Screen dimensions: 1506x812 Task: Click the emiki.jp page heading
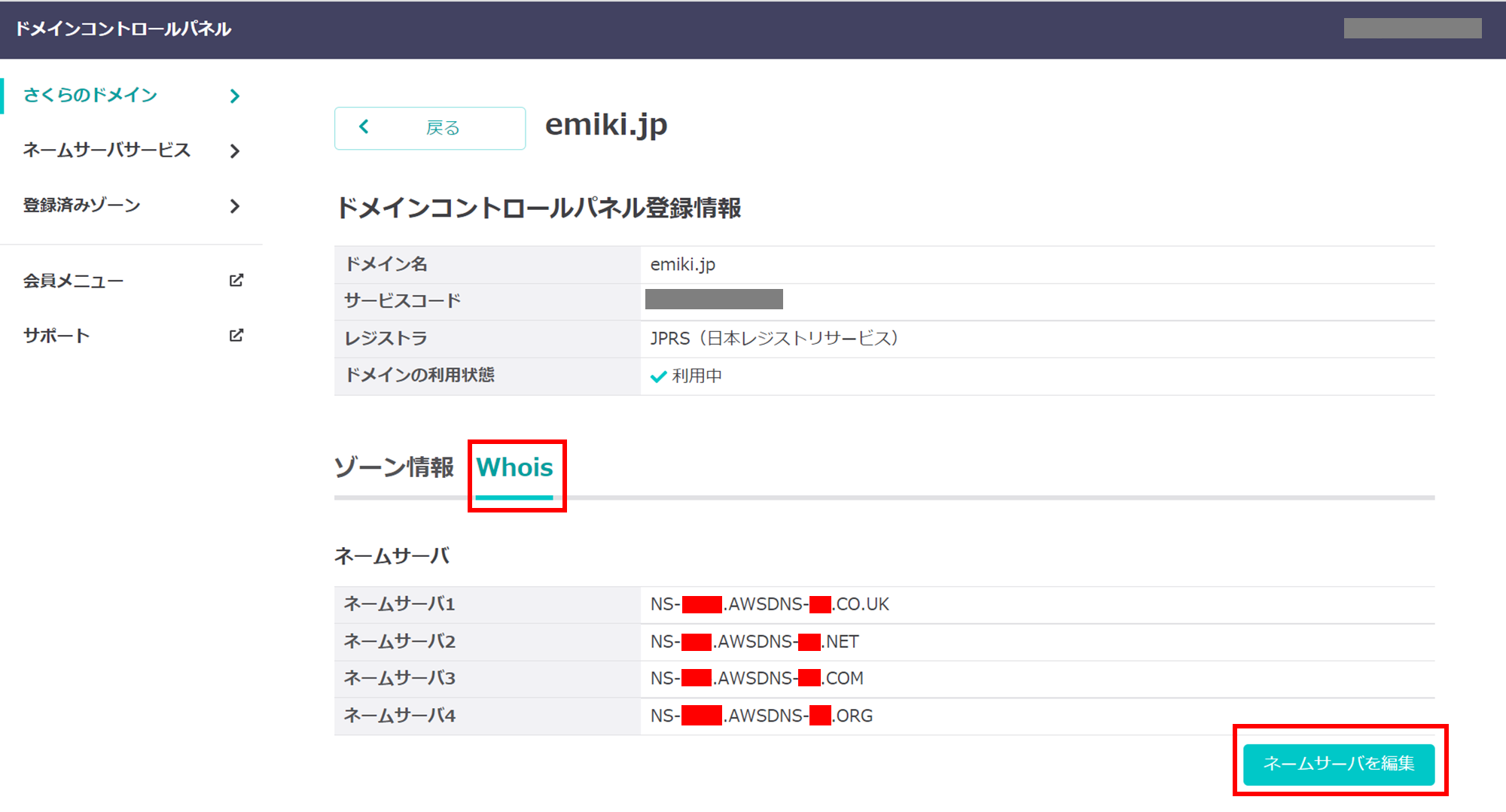coord(606,125)
